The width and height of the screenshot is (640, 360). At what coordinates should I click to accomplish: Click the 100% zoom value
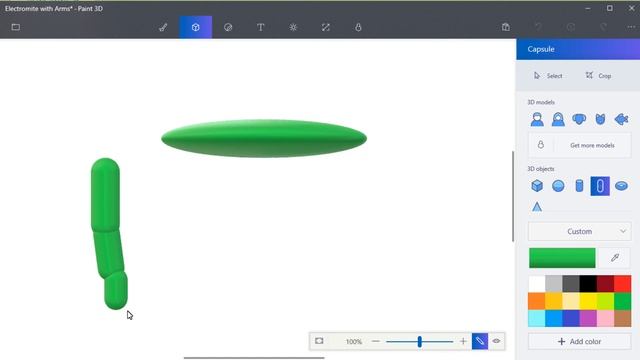pyautogui.click(x=353, y=342)
